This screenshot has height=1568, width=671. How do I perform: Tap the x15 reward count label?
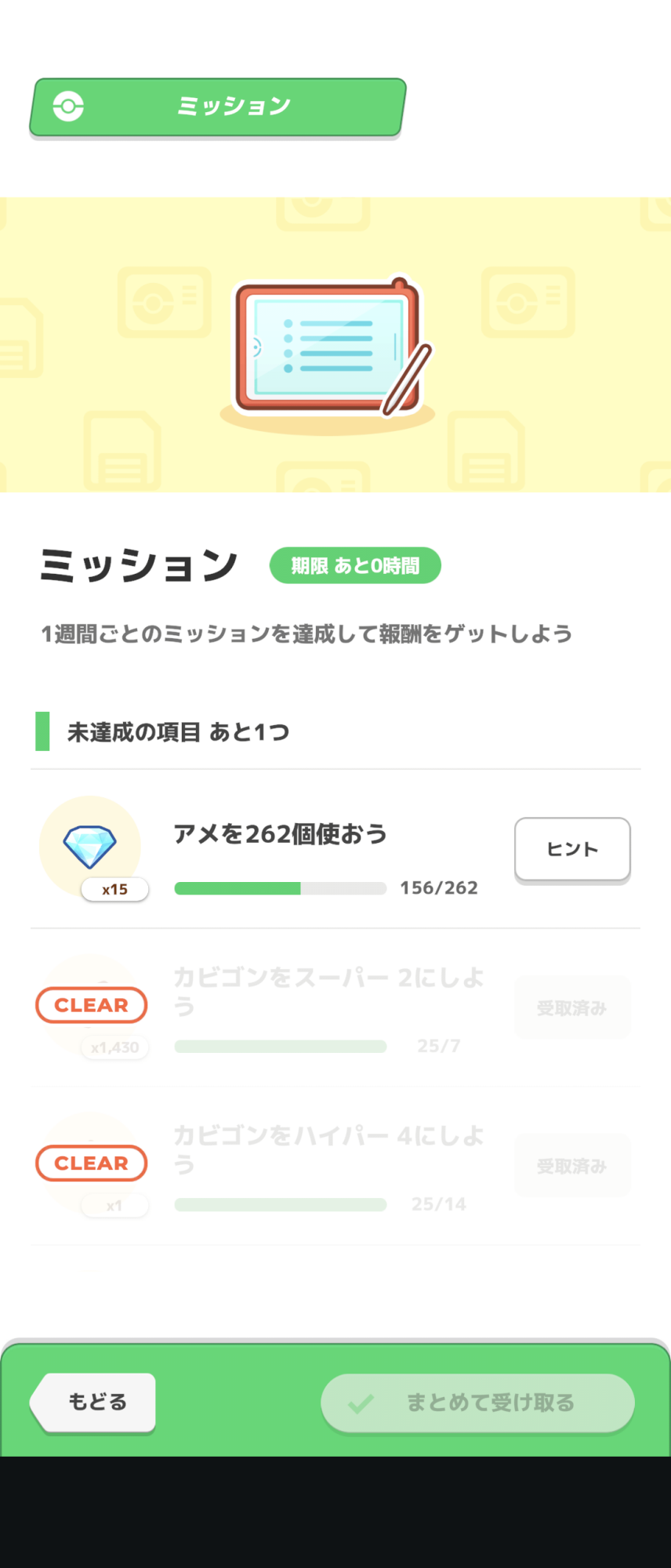[x=114, y=889]
